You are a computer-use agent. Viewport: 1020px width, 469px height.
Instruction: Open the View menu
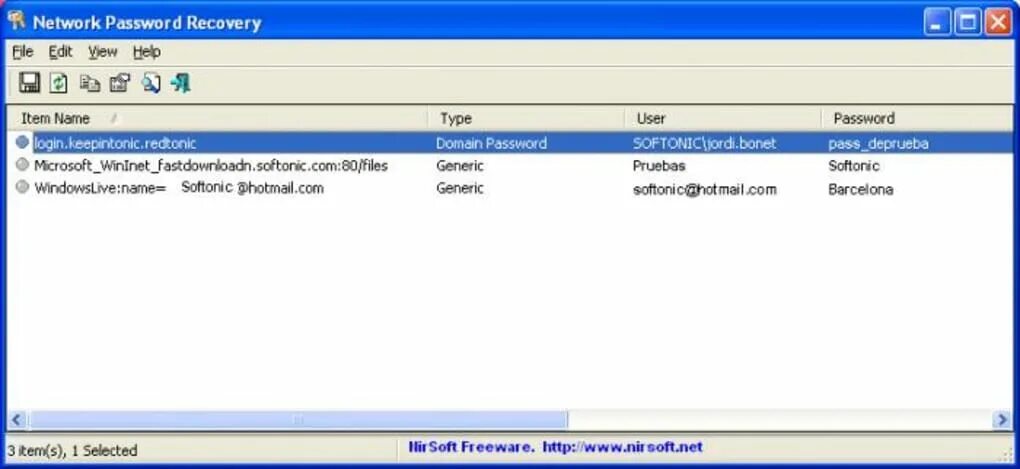(103, 52)
